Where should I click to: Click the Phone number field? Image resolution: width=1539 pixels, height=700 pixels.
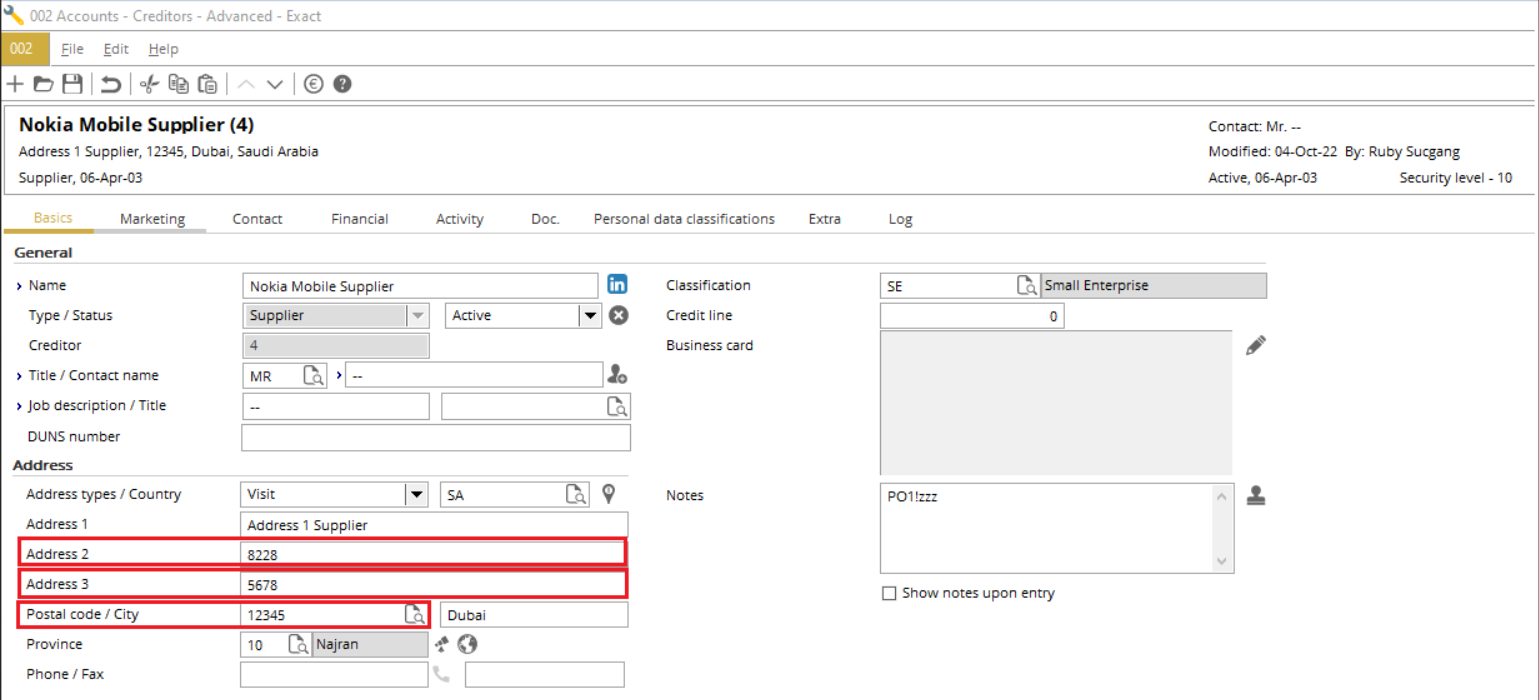tap(334, 675)
